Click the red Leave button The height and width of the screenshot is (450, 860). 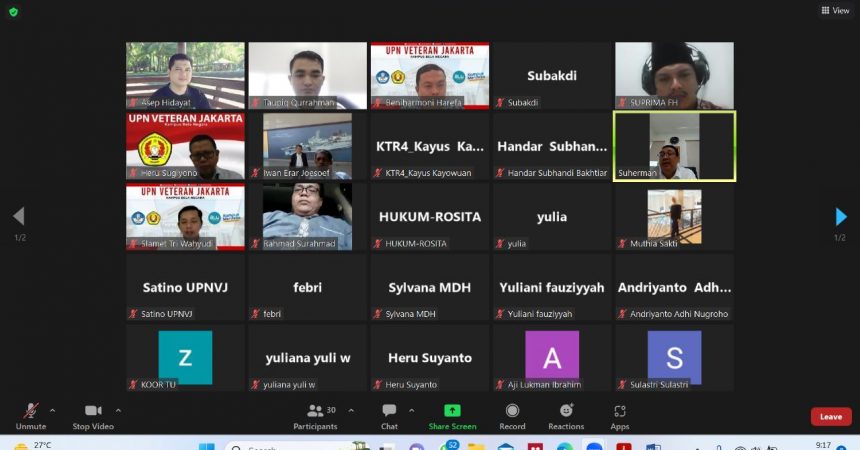830,417
